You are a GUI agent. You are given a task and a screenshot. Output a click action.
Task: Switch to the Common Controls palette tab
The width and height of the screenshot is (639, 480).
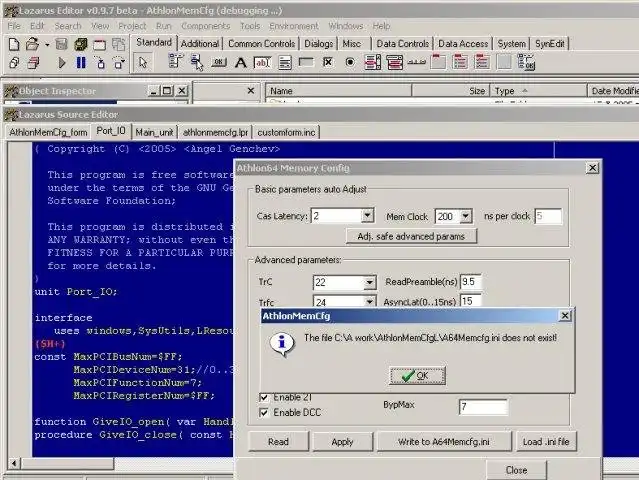point(261,44)
